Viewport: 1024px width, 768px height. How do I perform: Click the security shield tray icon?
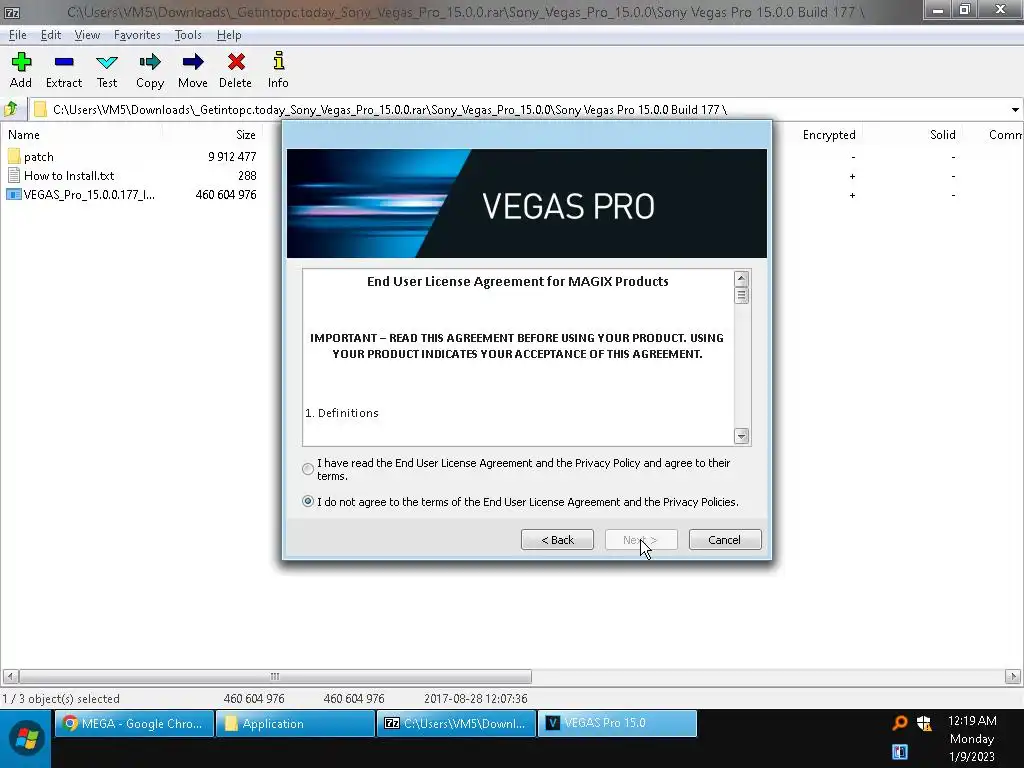(923, 723)
